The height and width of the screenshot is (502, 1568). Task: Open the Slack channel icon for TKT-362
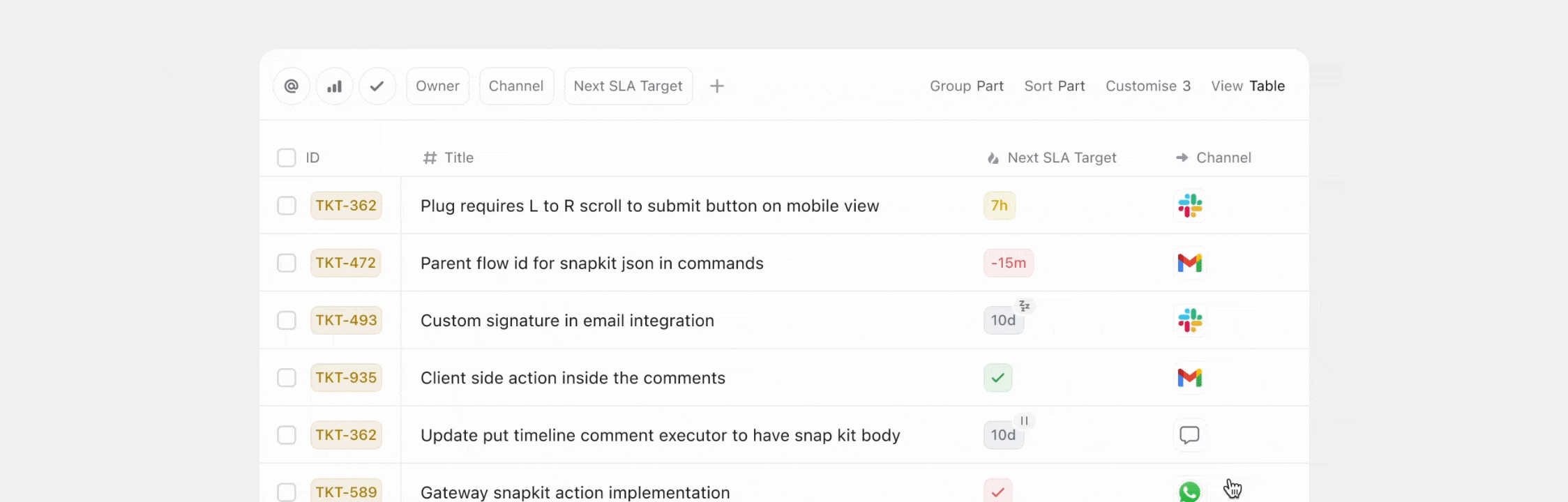pos(1190,205)
